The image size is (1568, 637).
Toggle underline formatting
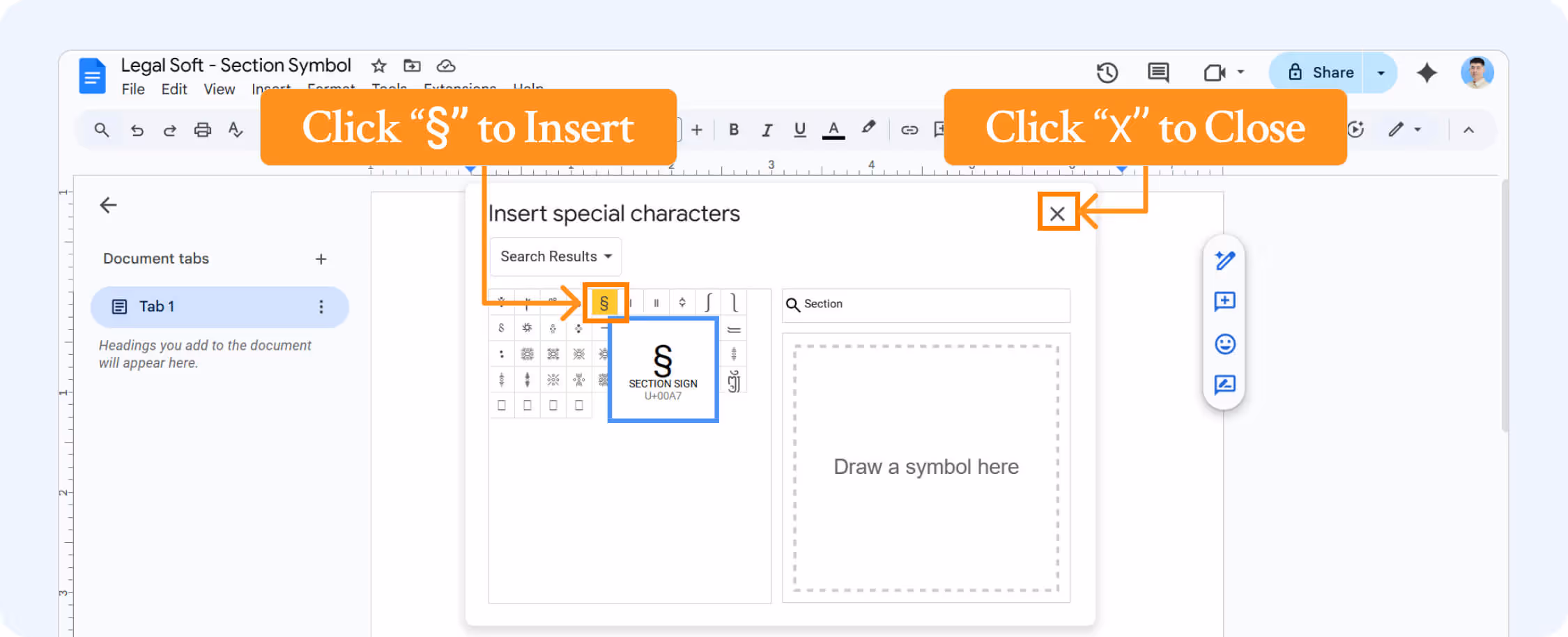point(799,130)
